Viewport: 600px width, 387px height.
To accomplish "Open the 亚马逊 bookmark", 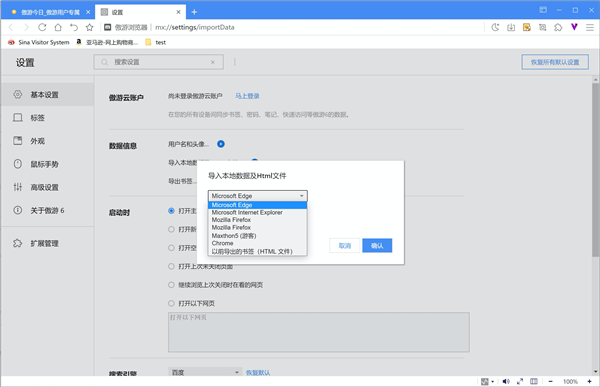I will point(108,42).
